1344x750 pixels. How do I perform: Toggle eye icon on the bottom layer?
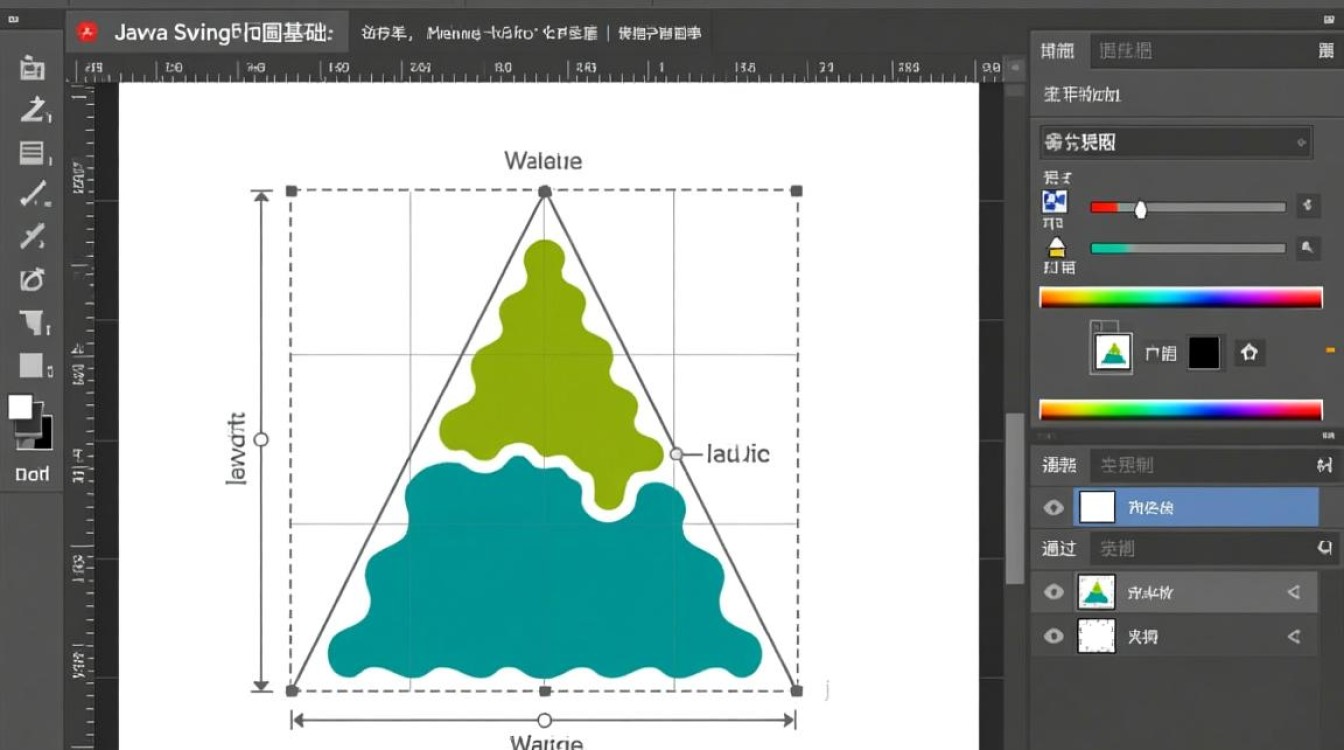point(1053,636)
